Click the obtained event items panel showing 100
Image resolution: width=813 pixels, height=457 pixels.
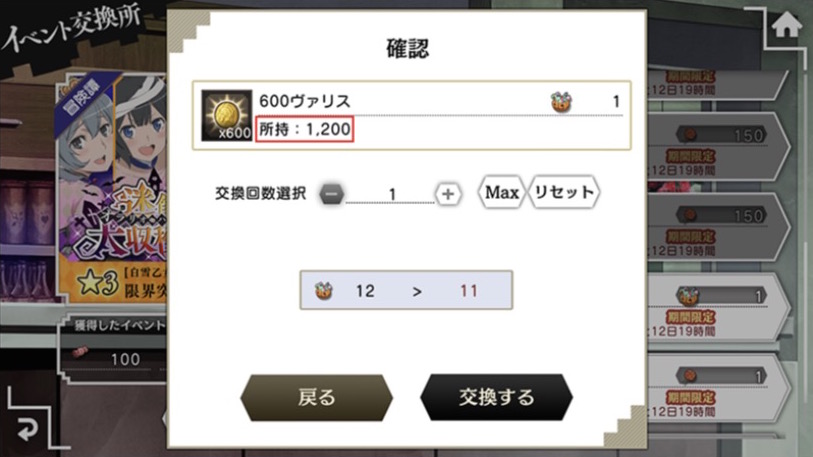[113, 349]
